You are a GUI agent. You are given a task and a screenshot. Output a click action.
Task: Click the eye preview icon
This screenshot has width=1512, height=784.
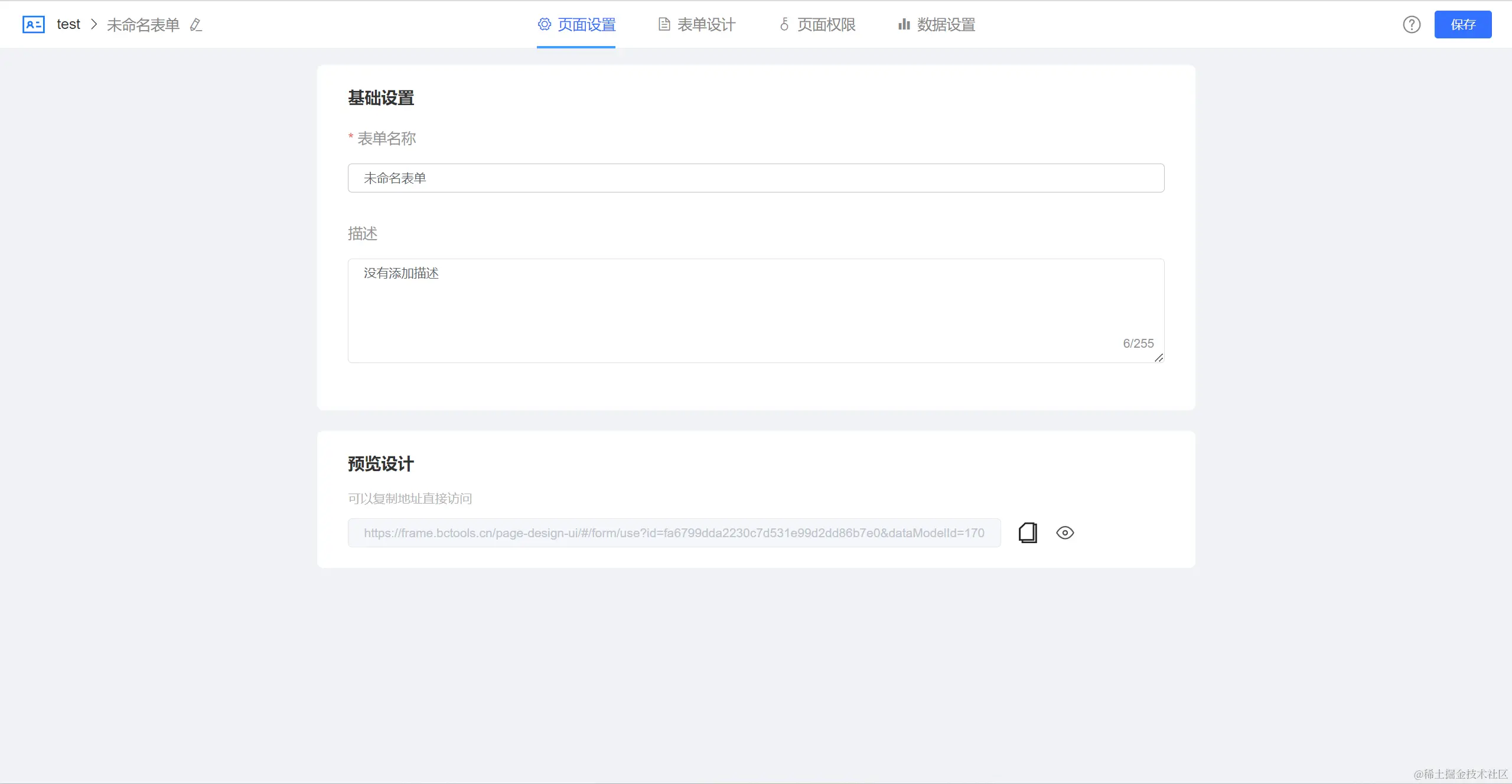click(1065, 533)
